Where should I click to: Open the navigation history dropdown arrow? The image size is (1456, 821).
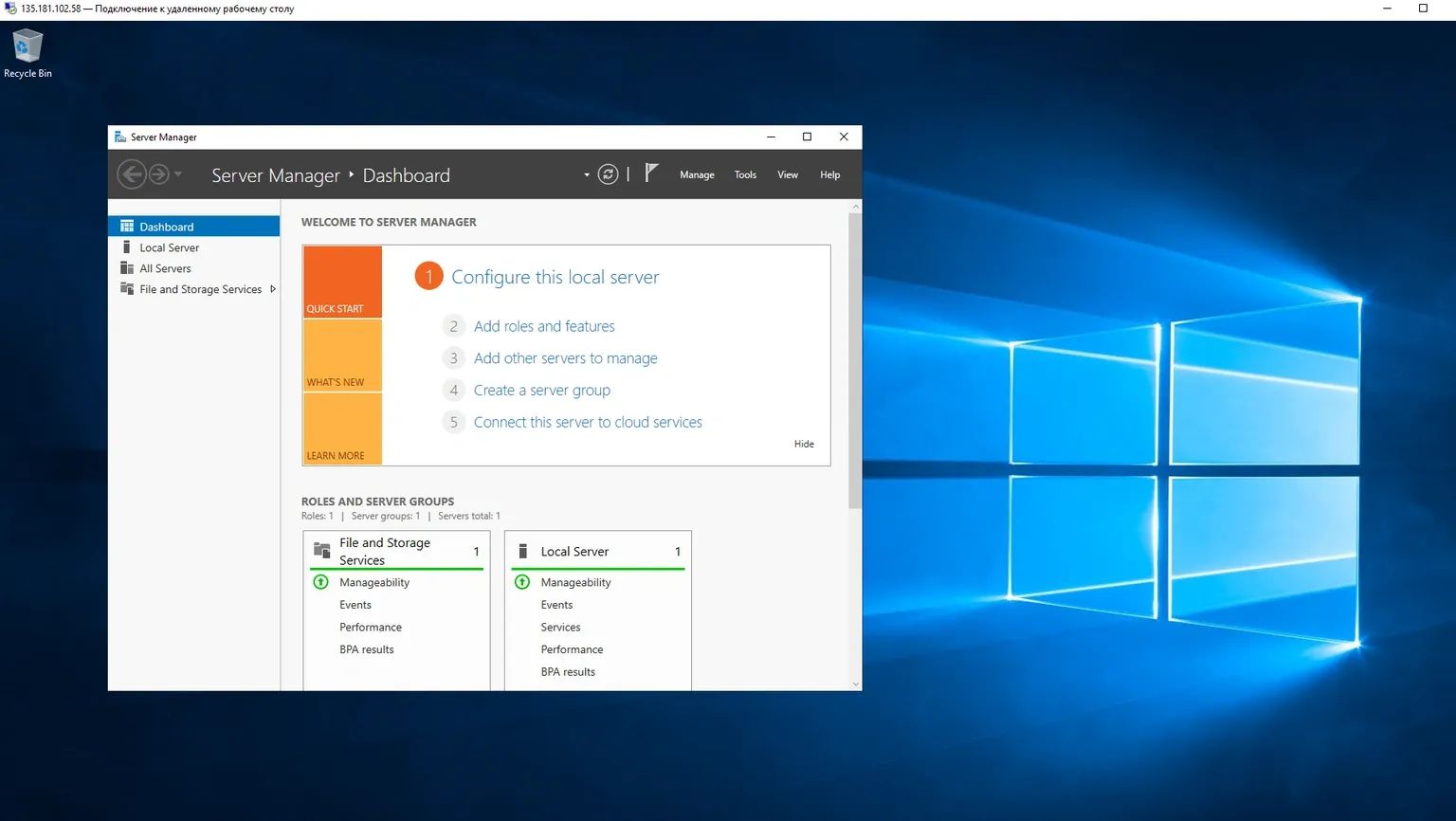178,174
